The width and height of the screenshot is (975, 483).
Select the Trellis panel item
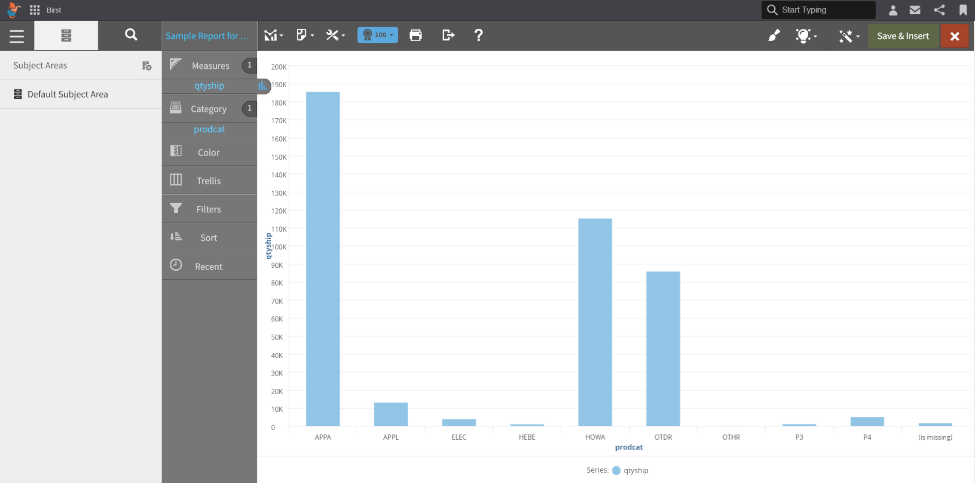click(208, 181)
